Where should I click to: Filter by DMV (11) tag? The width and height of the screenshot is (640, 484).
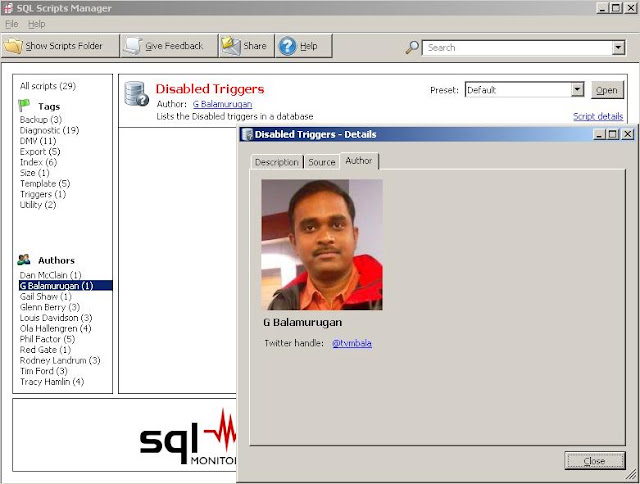(x=38, y=141)
